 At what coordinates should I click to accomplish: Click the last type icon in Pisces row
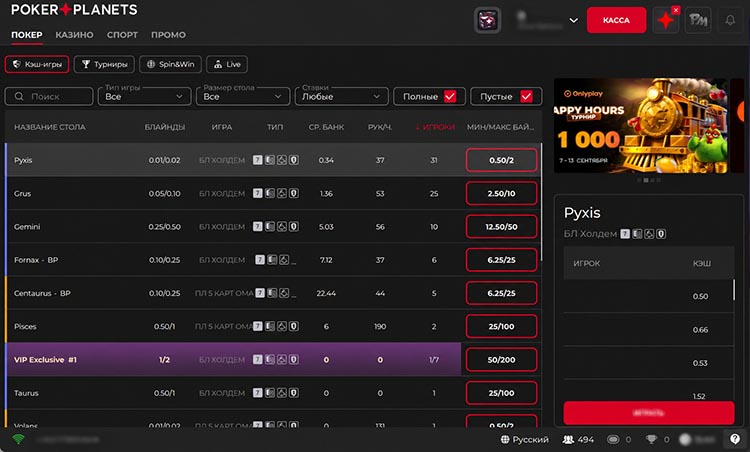coord(294,326)
